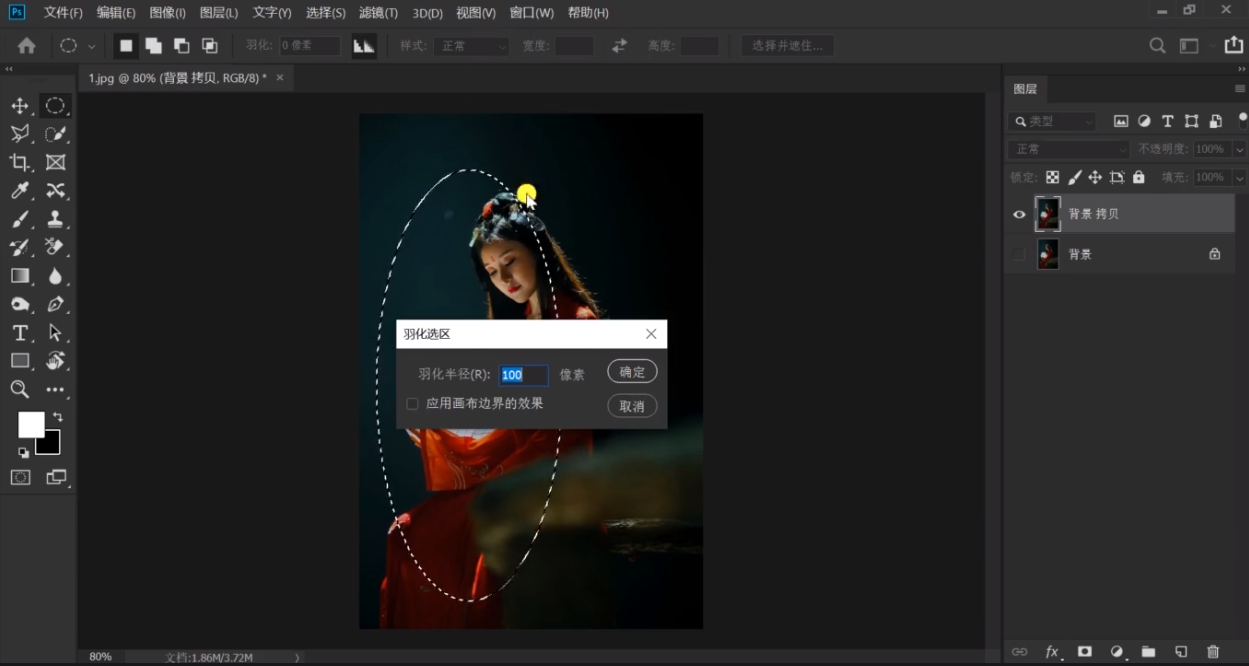This screenshot has height=666, width=1249.
Task: Click the 取消 button
Action: click(x=632, y=406)
